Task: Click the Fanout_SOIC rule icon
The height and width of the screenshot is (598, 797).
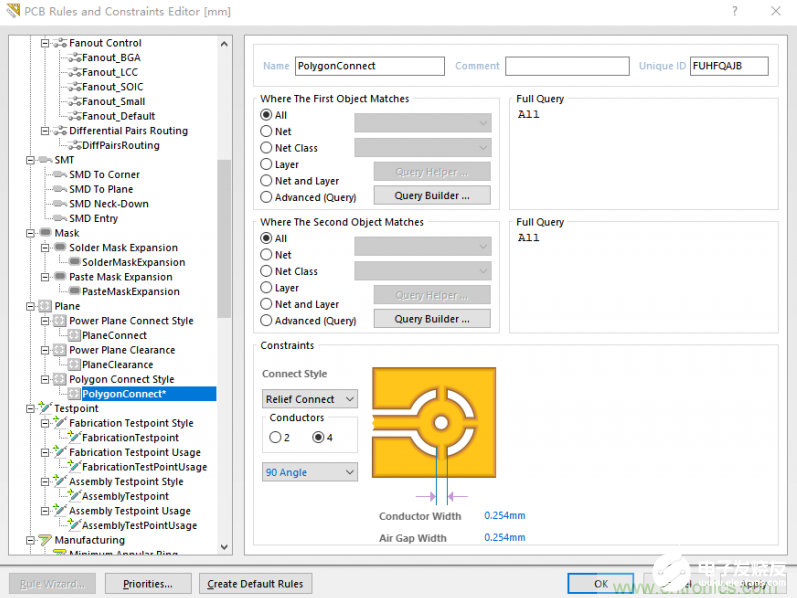Action: click(75, 87)
